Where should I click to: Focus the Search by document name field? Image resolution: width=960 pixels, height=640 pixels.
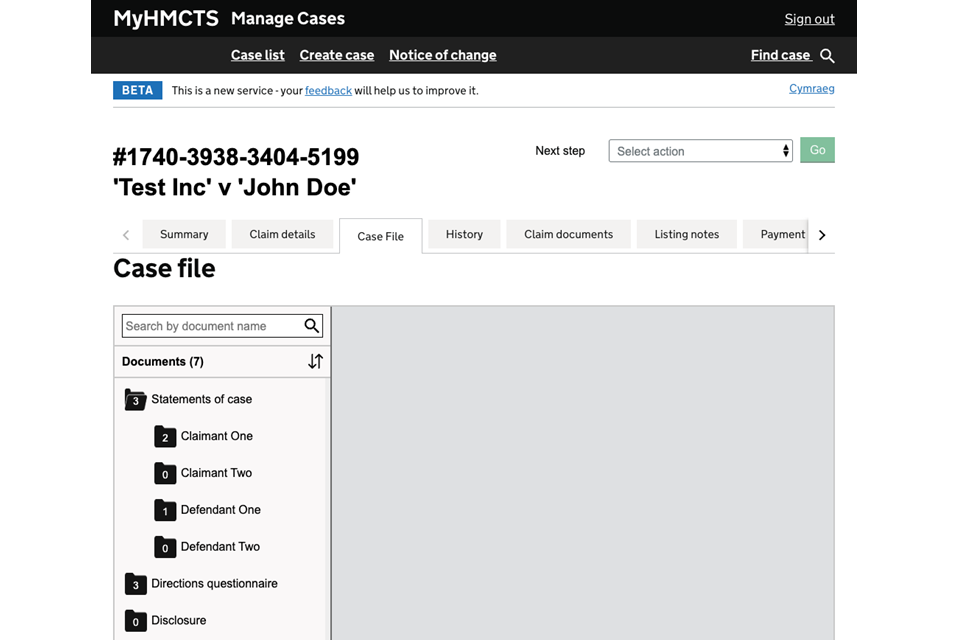pos(210,326)
